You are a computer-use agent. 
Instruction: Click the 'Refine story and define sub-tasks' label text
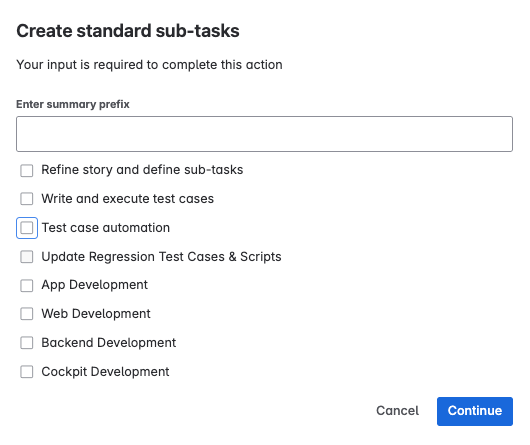pyautogui.click(x=142, y=170)
